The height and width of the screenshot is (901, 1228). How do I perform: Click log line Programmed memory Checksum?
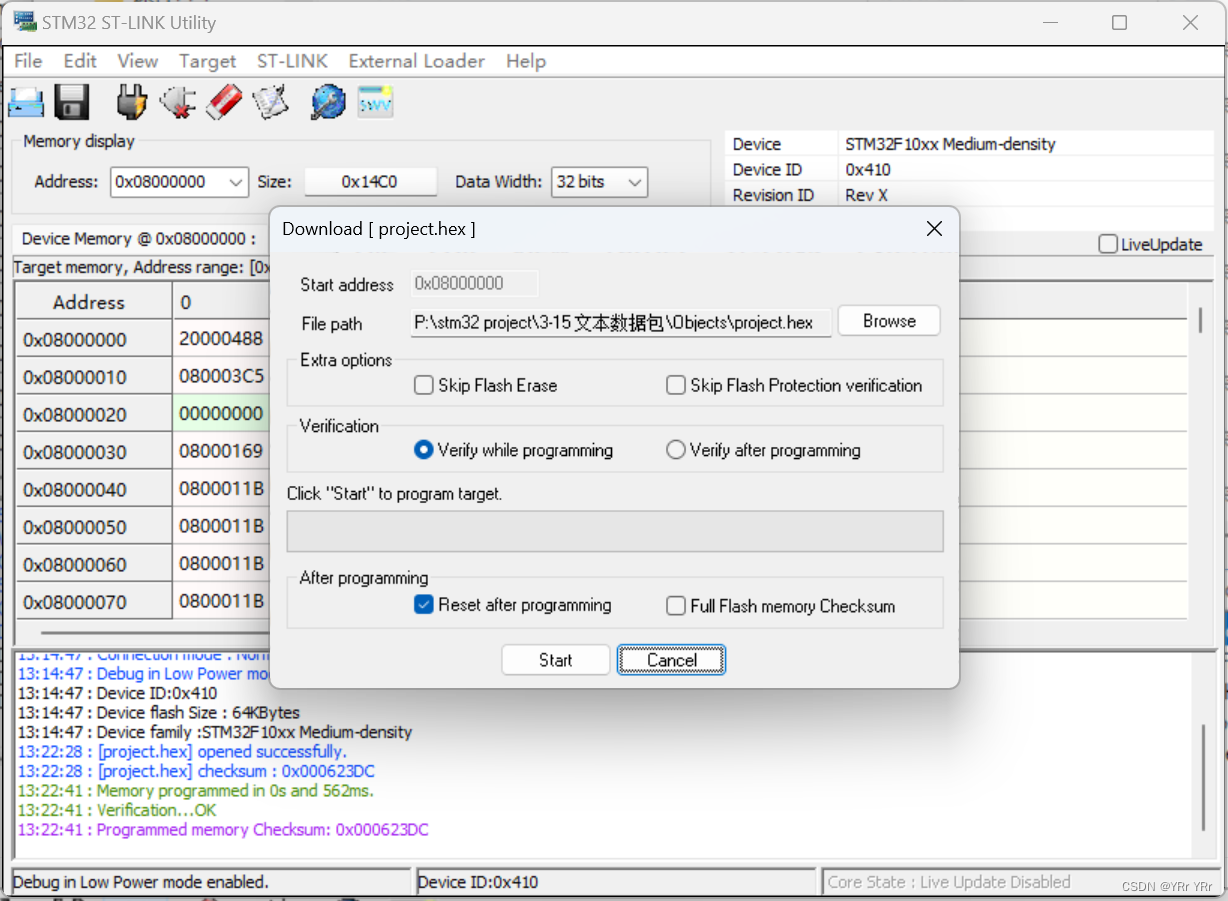pyautogui.click(x=223, y=830)
